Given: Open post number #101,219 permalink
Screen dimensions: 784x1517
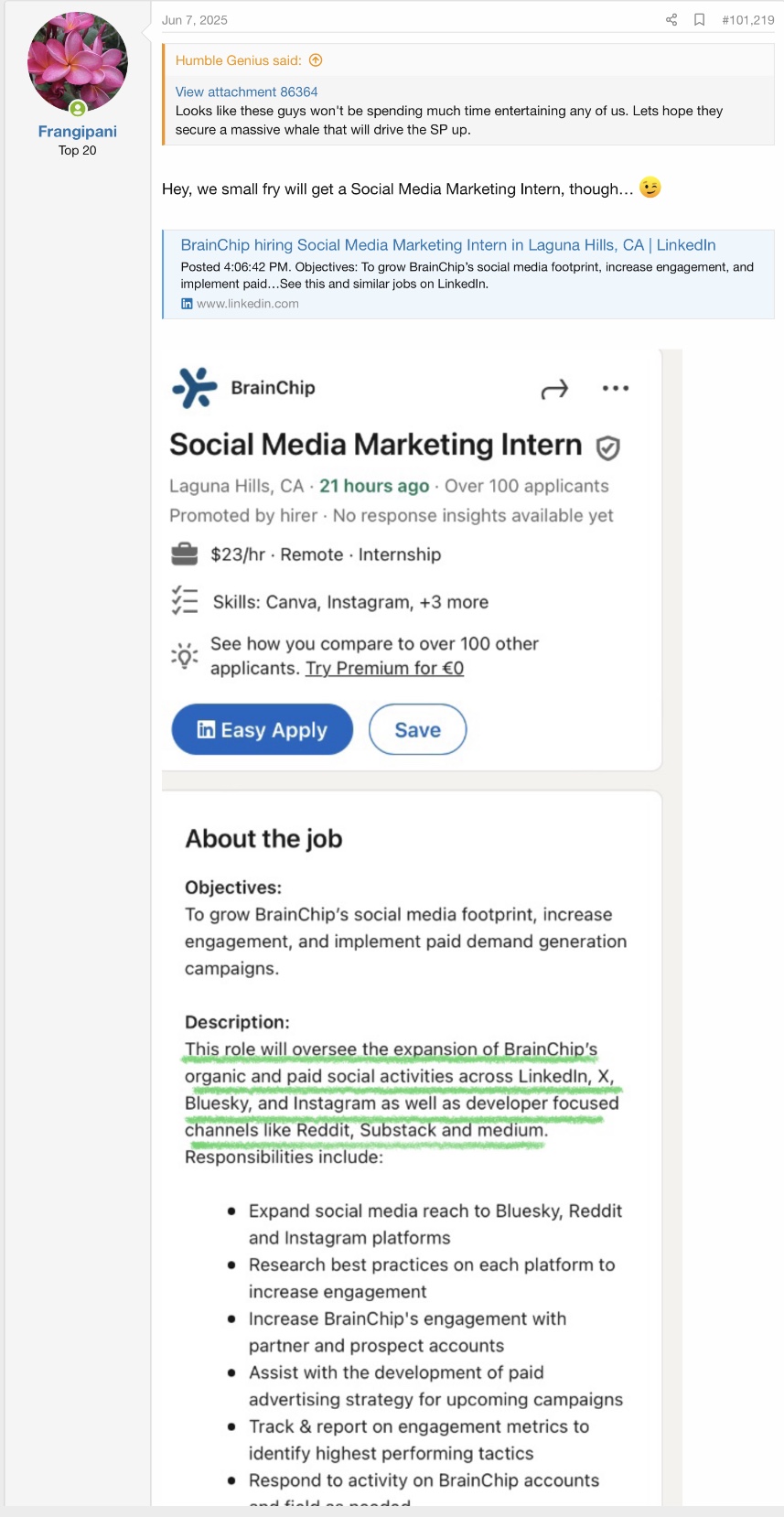Looking at the screenshot, I should coord(747,20).
